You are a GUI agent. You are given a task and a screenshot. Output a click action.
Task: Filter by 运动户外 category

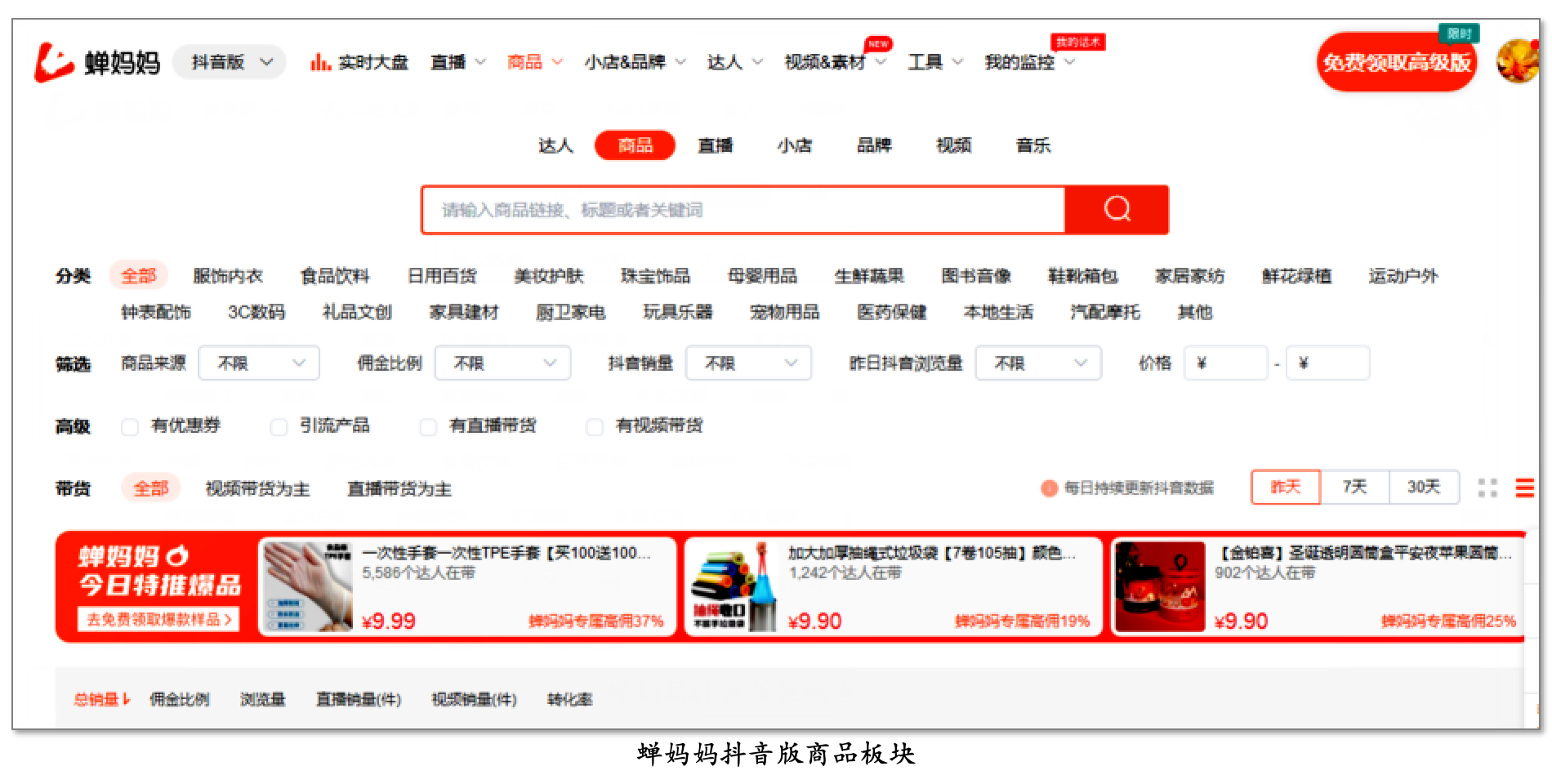tap(1403, 276)
